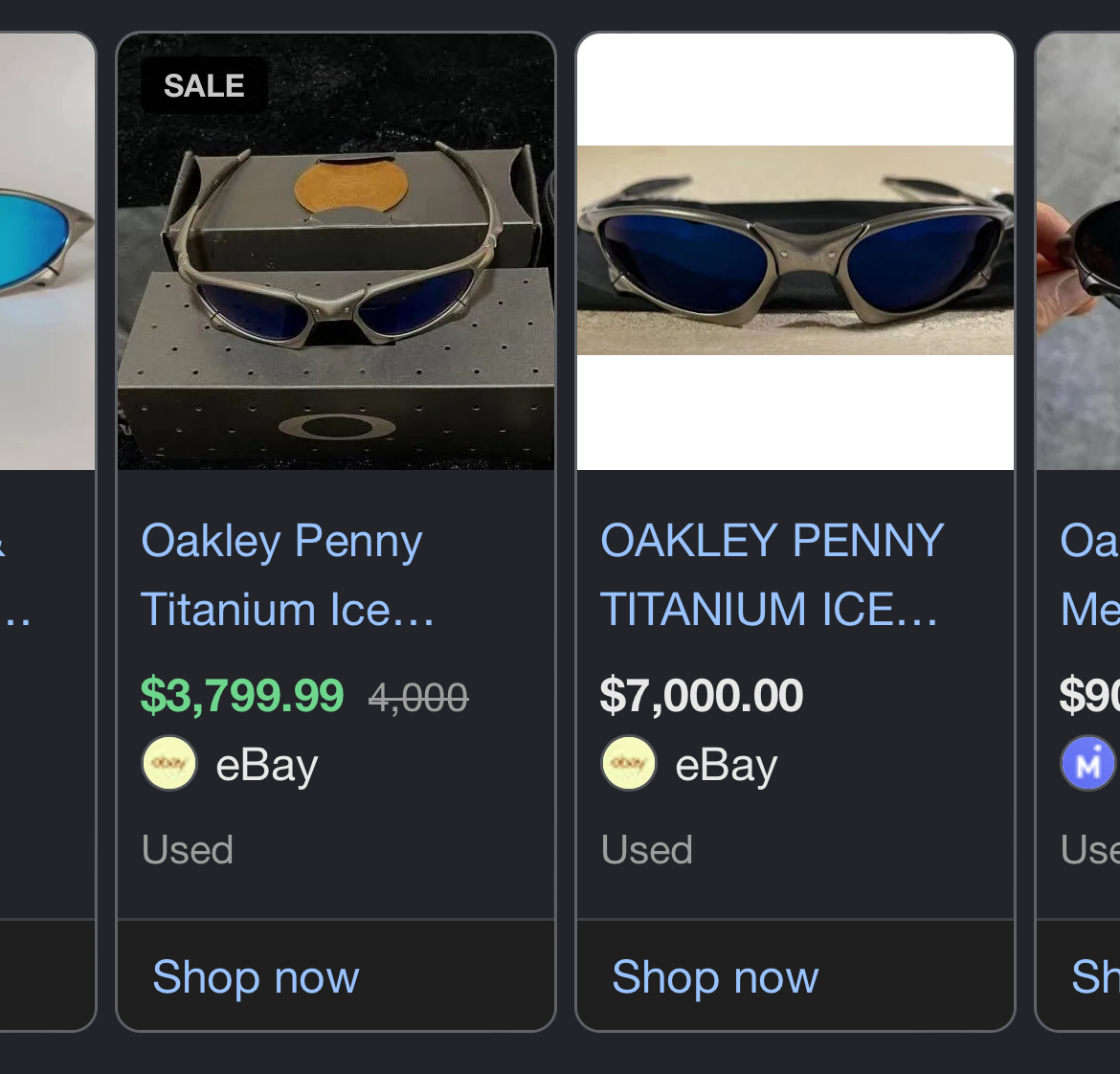Click the eBay seller logo on the $7,000.00 listing

tap(629, 764)
